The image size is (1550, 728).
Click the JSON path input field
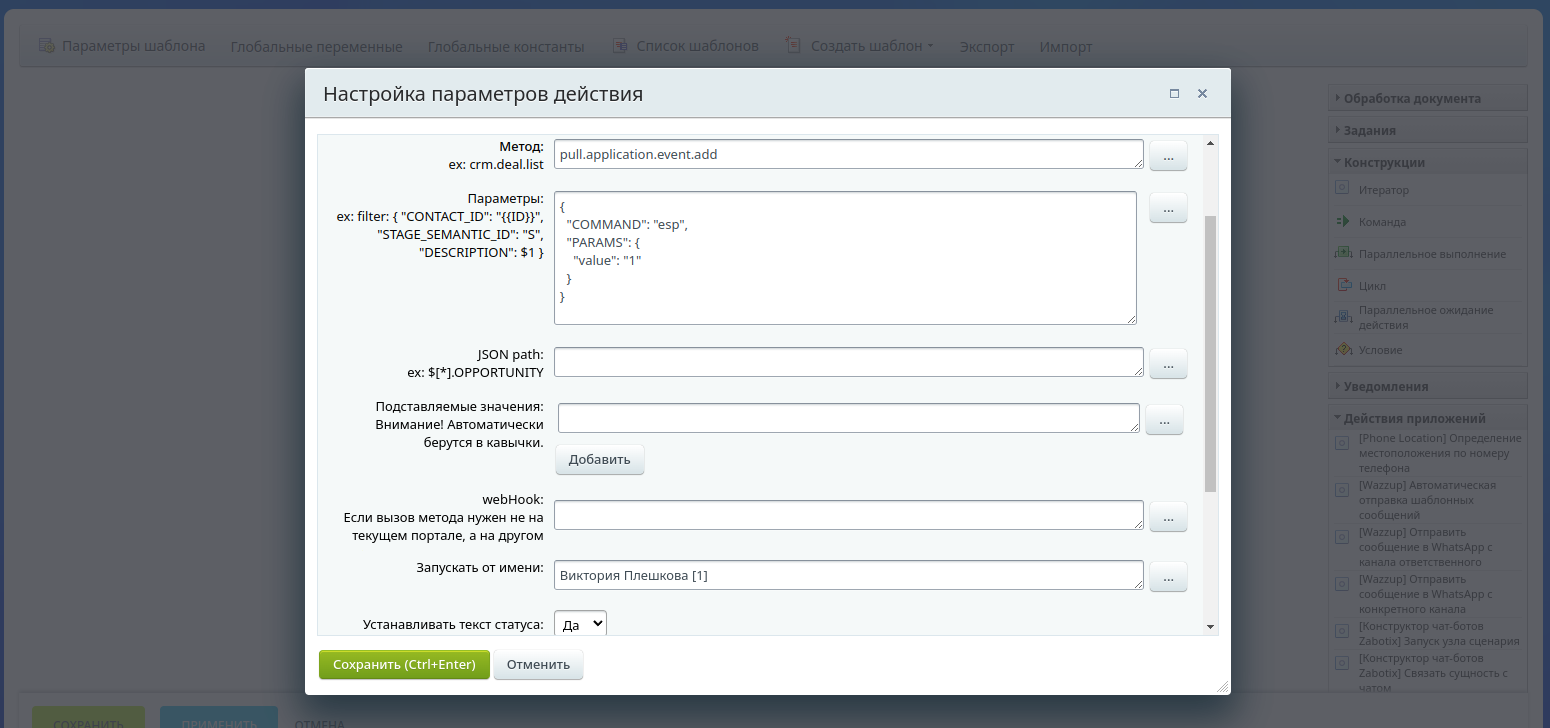point(849,362)
